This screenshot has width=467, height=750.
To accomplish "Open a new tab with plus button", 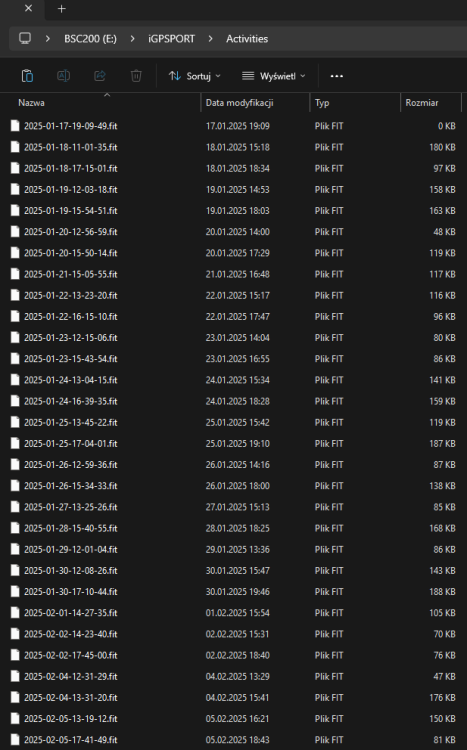I will [61, 9].
